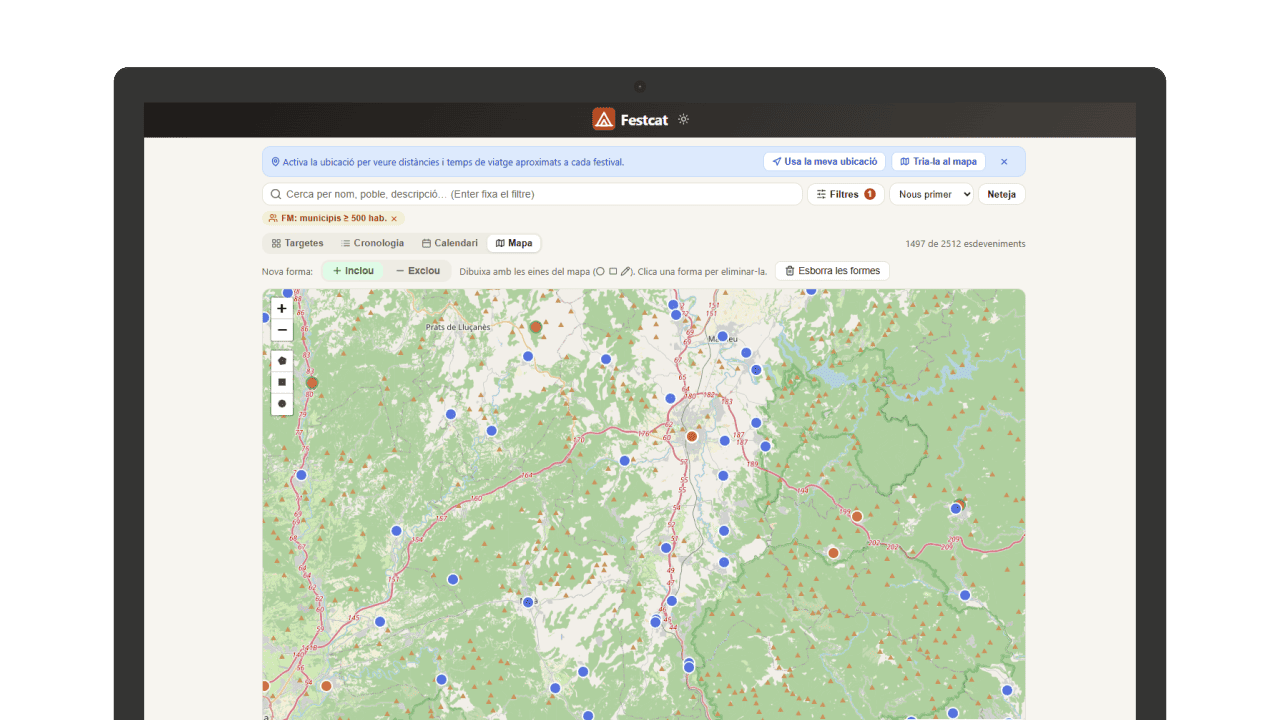This screenshot has height=720, width=1280.
Task: Click Esborra les formes button
Action: coord(832,271)
